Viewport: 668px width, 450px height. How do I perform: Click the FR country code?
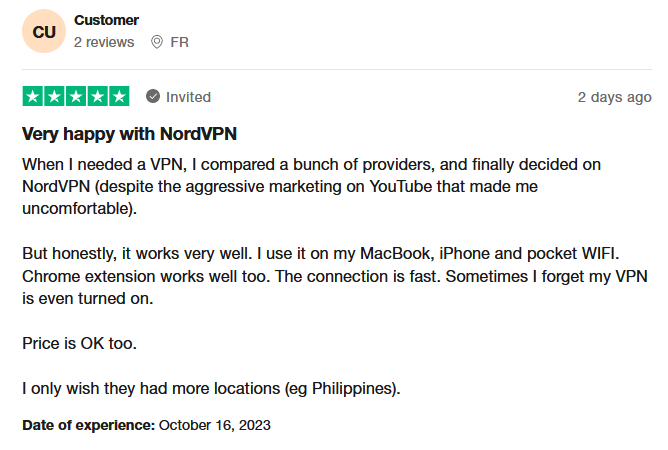click(179, 42)
